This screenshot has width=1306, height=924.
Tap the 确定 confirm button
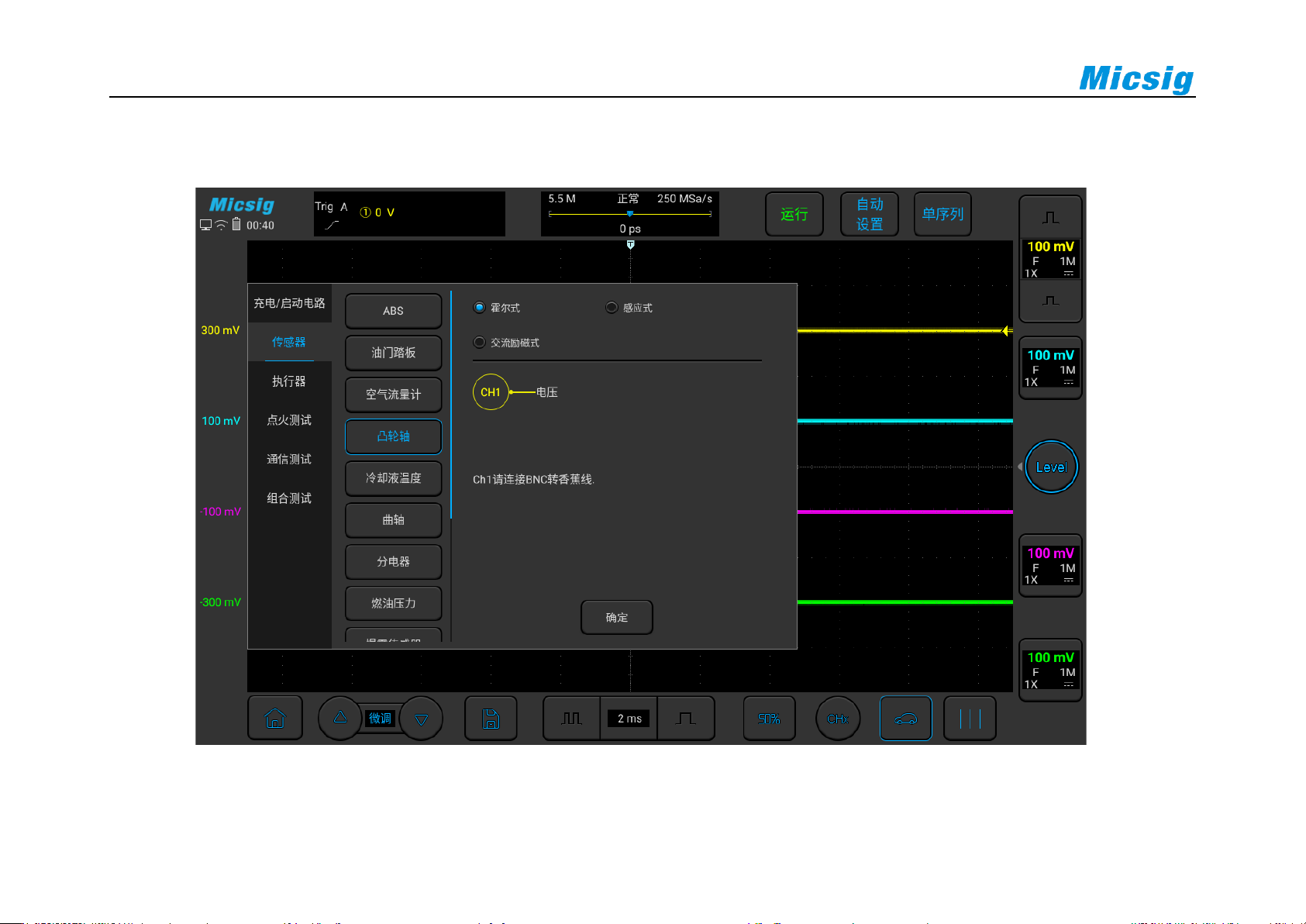[x=617, y=617]
